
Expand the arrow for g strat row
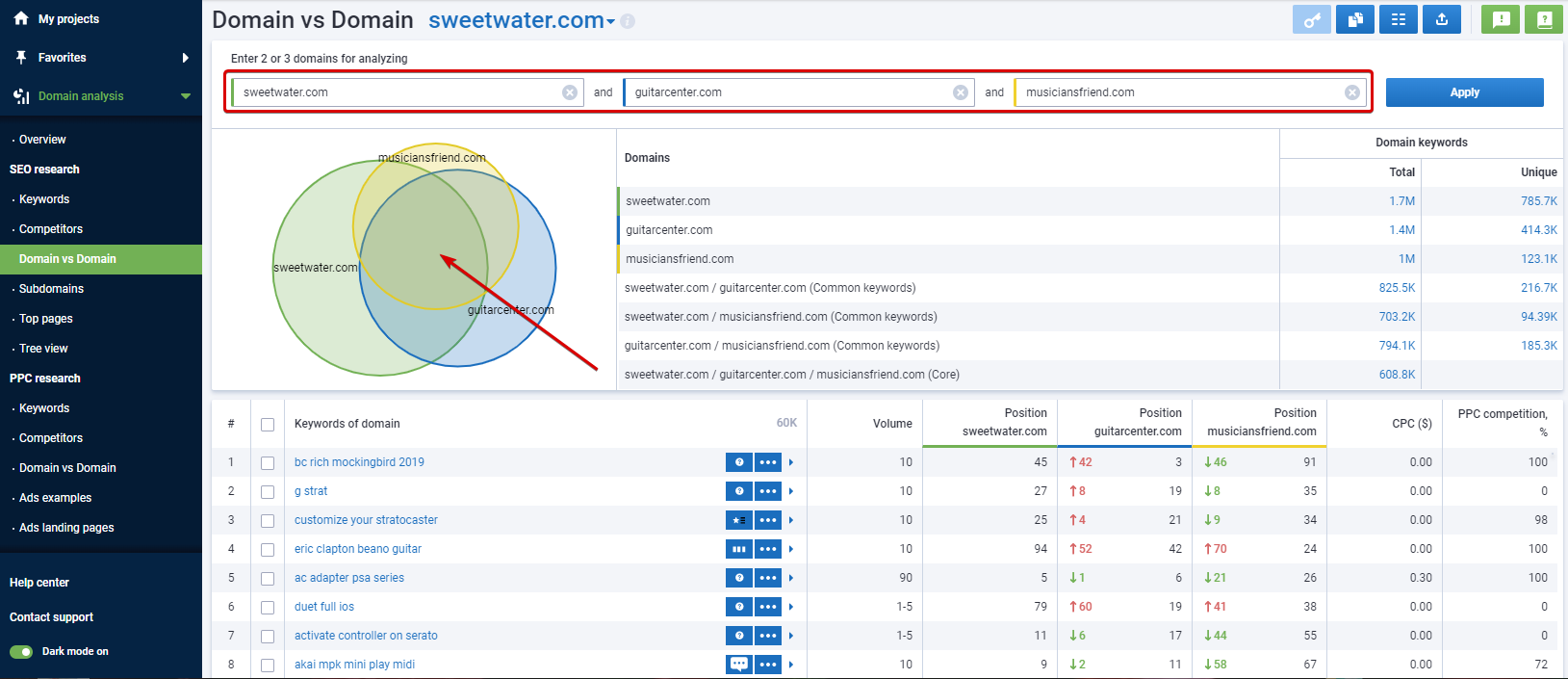(x=791, y=491)
